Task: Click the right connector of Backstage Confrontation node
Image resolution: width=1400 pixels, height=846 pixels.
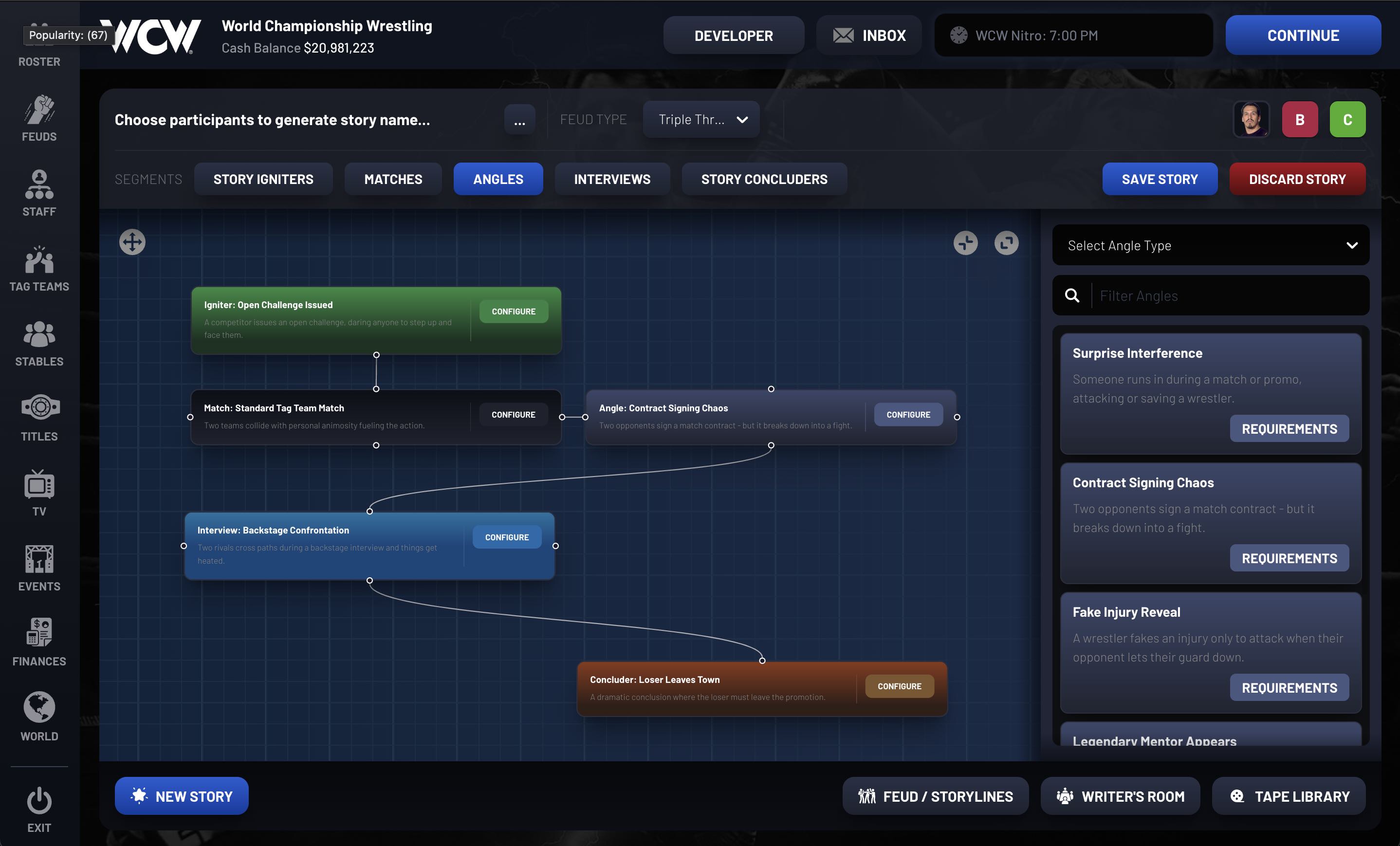Action: click(x=556, y=546)
